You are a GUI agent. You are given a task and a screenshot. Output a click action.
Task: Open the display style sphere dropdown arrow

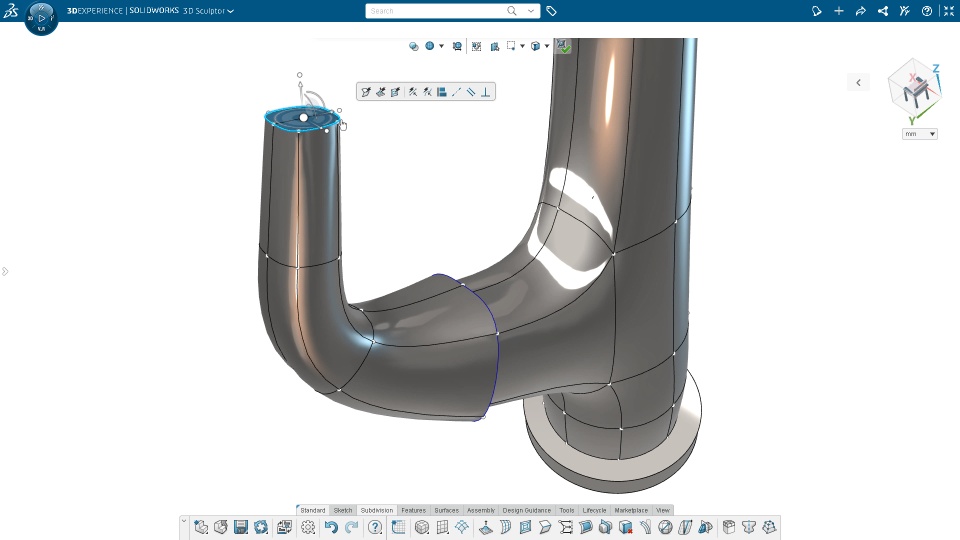click(x=441, y=46)
